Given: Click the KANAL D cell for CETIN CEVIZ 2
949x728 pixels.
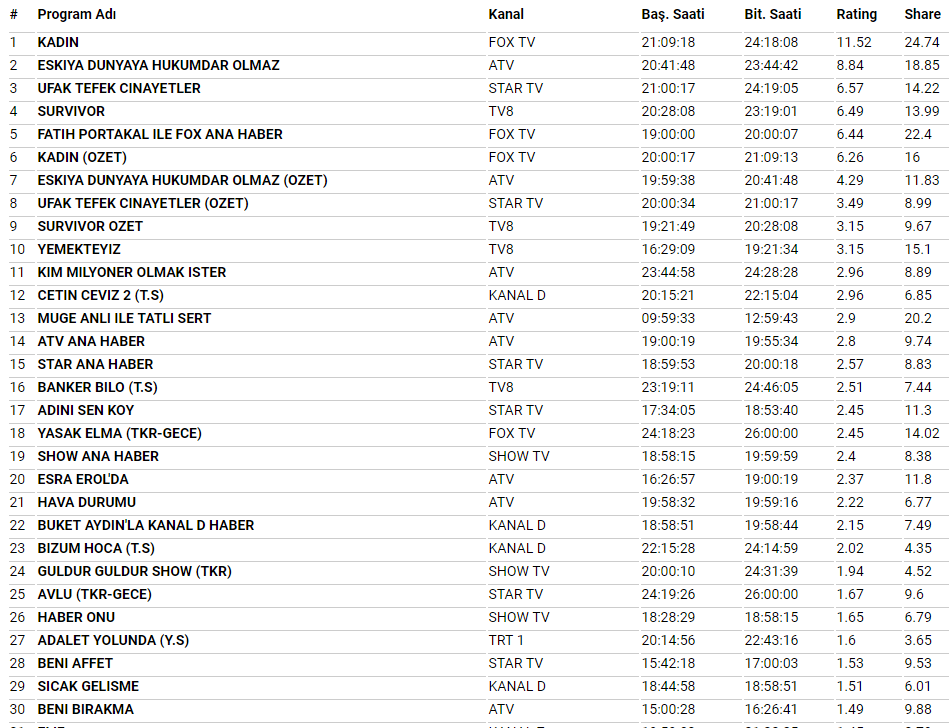Looking at the screenshot, I should (517, 295).
